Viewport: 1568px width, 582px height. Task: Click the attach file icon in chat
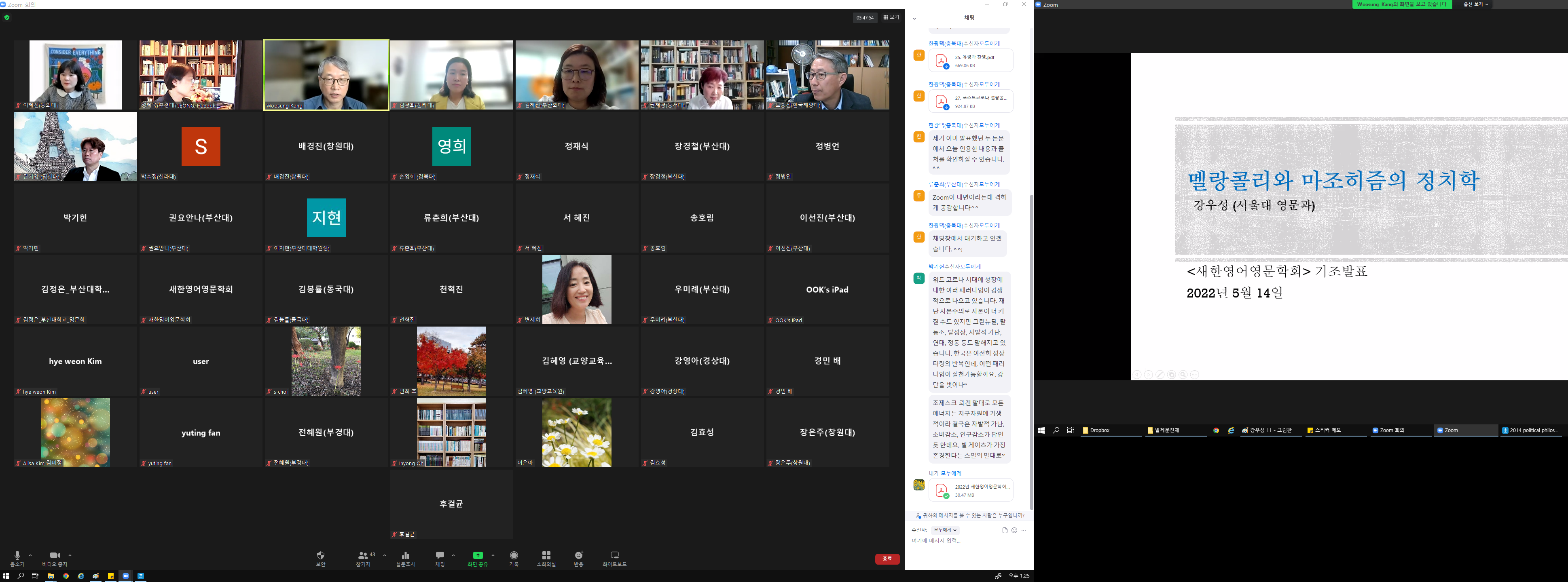pos(1004,530)
